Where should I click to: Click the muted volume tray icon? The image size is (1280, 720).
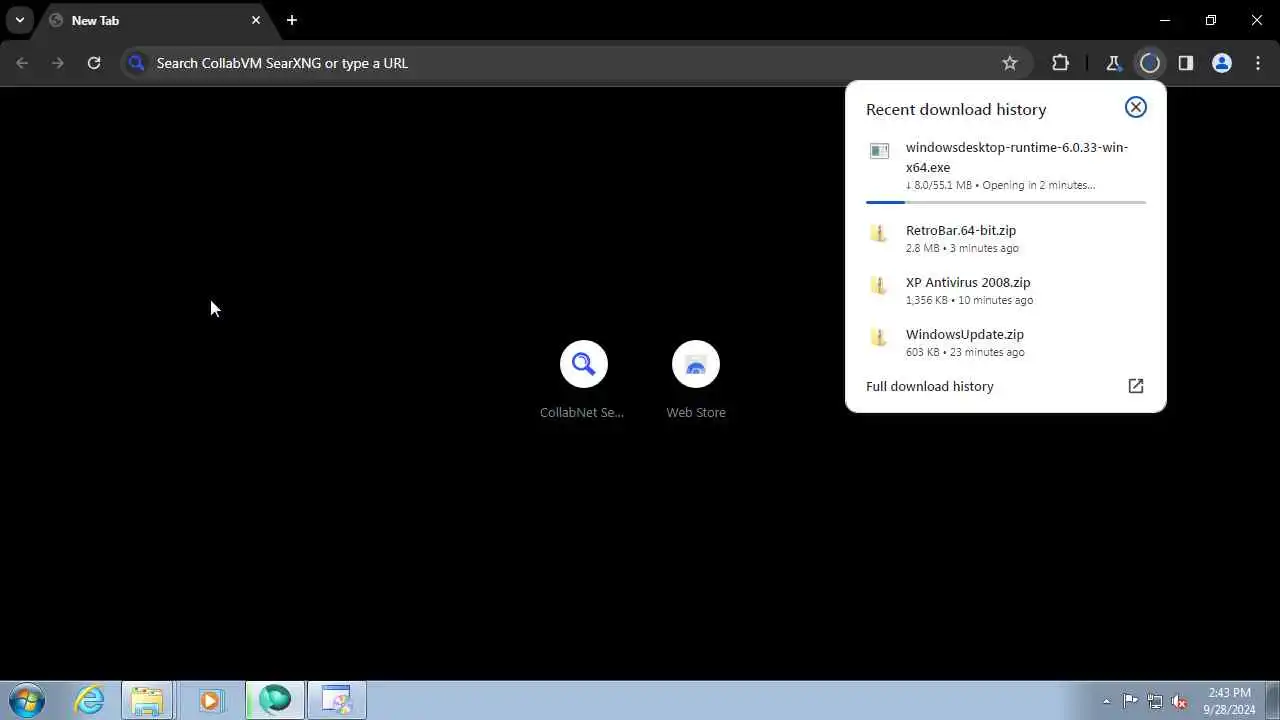pyautogui.click(x=1180, y=701)
